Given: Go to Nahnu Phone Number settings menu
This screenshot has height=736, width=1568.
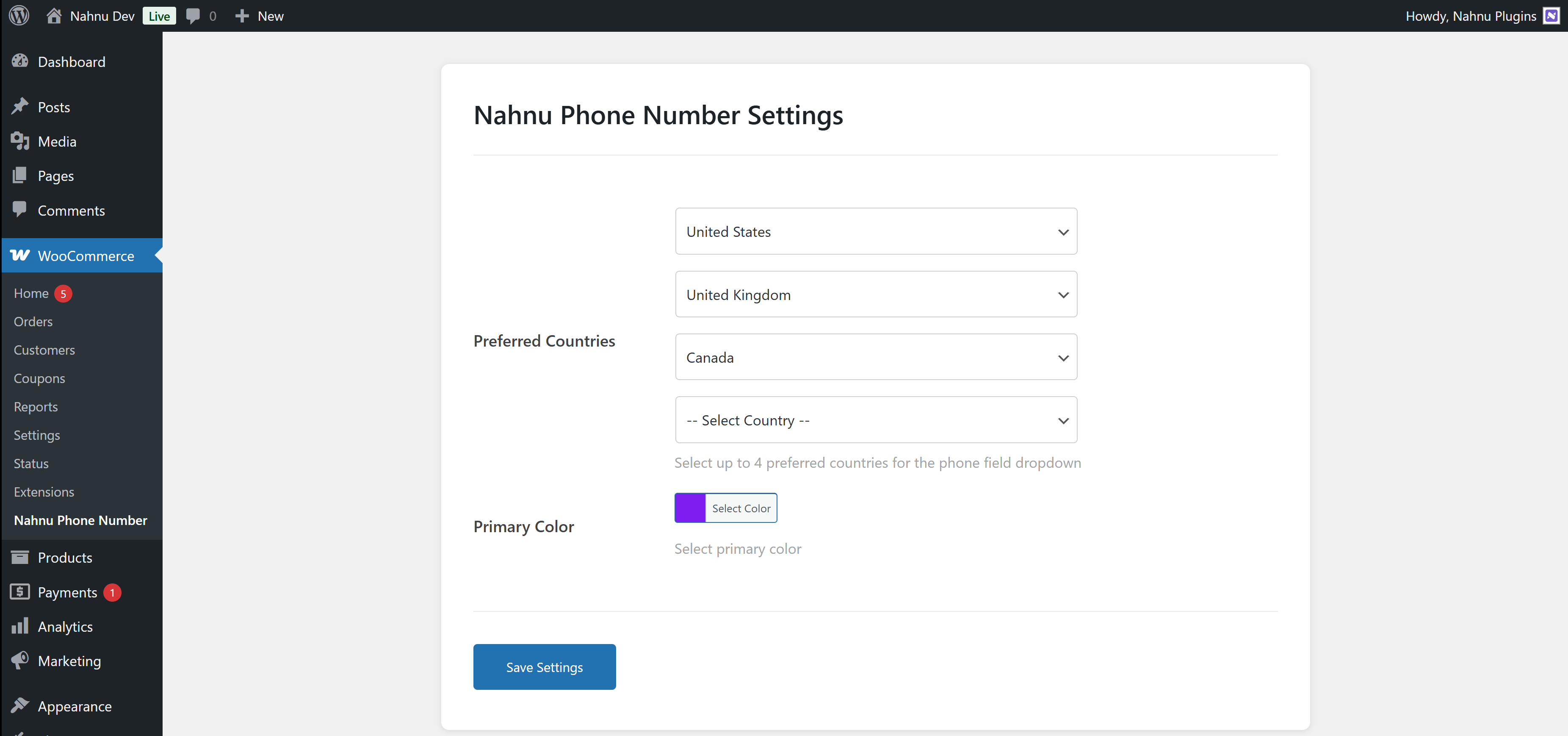Looking at the screenshot, I should 80,520.
